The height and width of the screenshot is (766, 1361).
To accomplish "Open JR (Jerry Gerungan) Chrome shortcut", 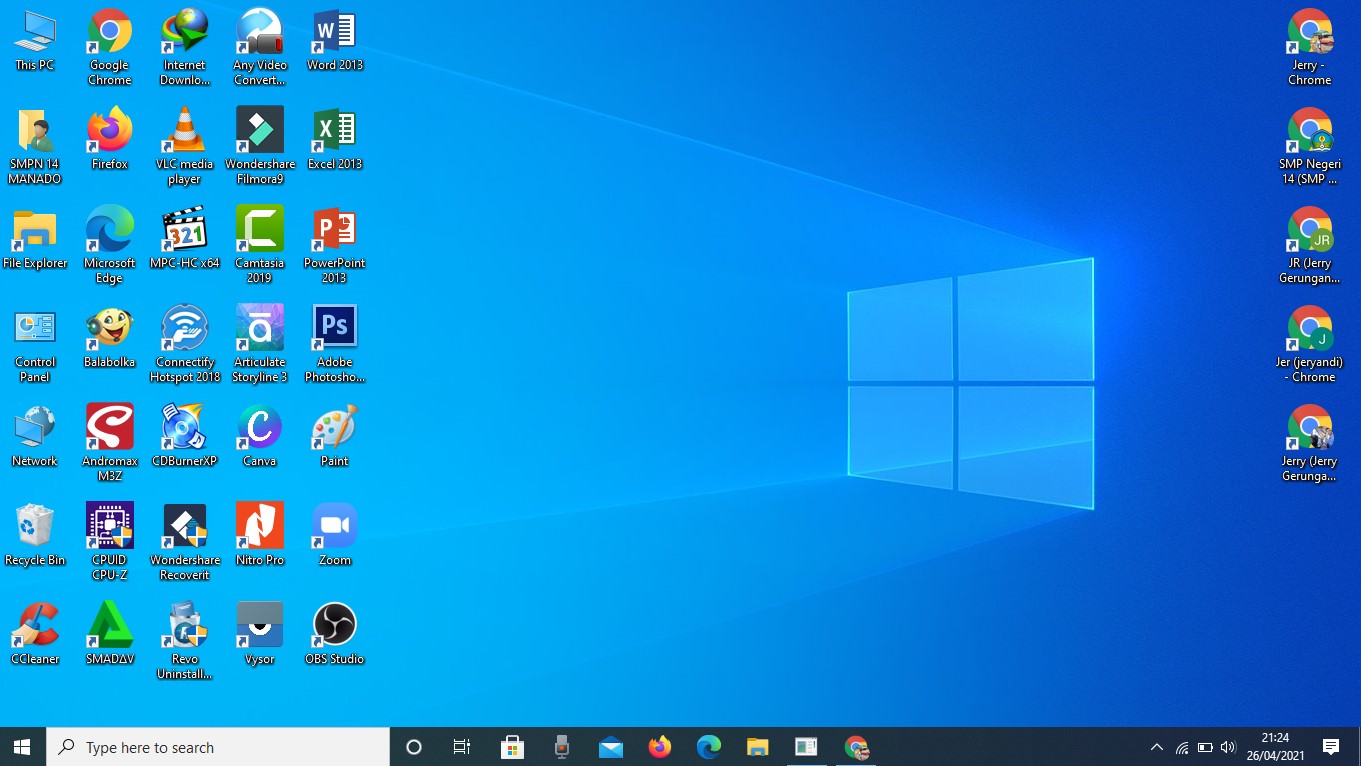I will [1309, 245].
